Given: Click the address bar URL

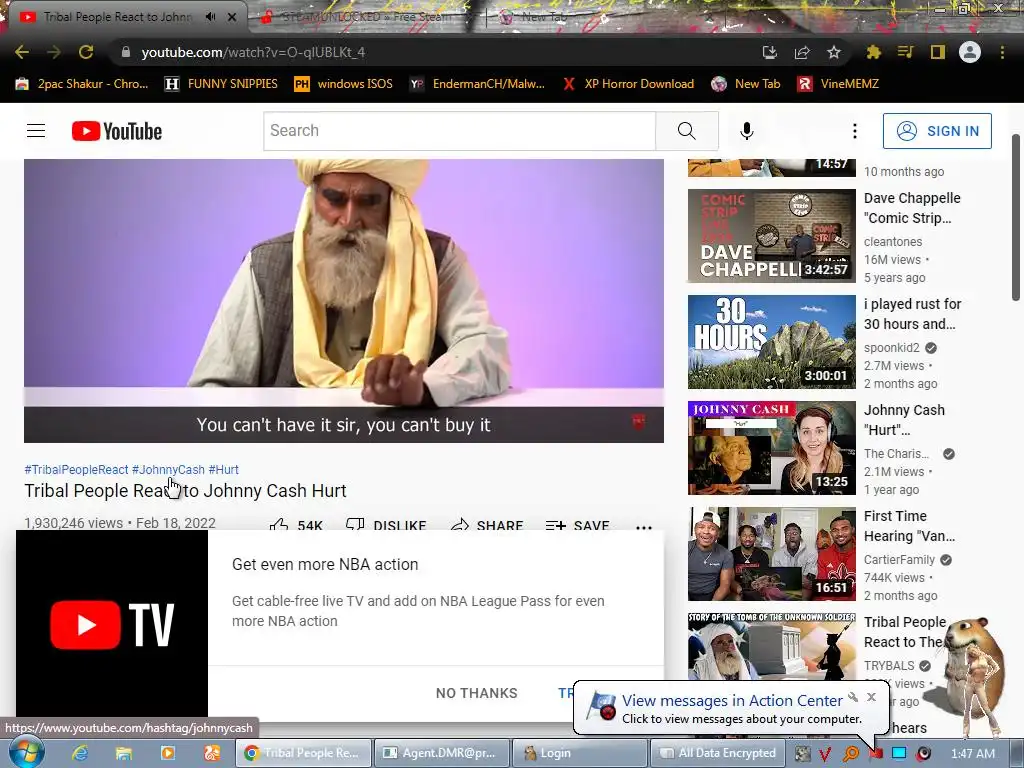Looking at the screenshot, I should tap(253, 52).
